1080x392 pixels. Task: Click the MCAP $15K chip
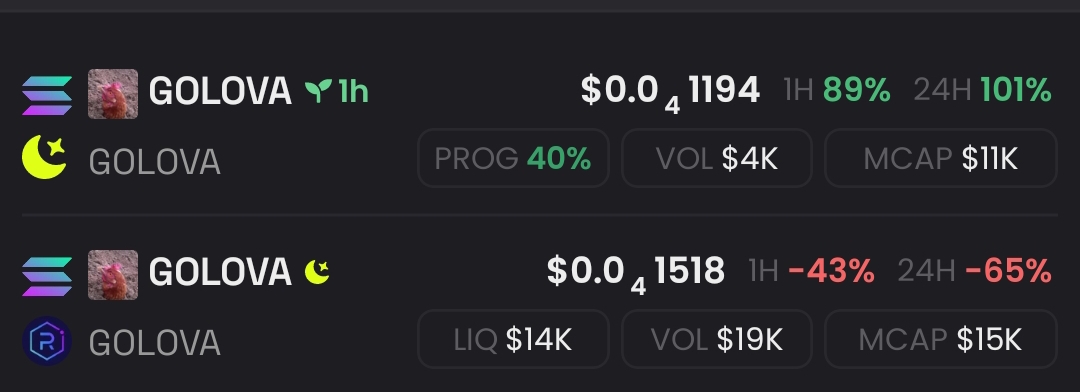(940, 339)
